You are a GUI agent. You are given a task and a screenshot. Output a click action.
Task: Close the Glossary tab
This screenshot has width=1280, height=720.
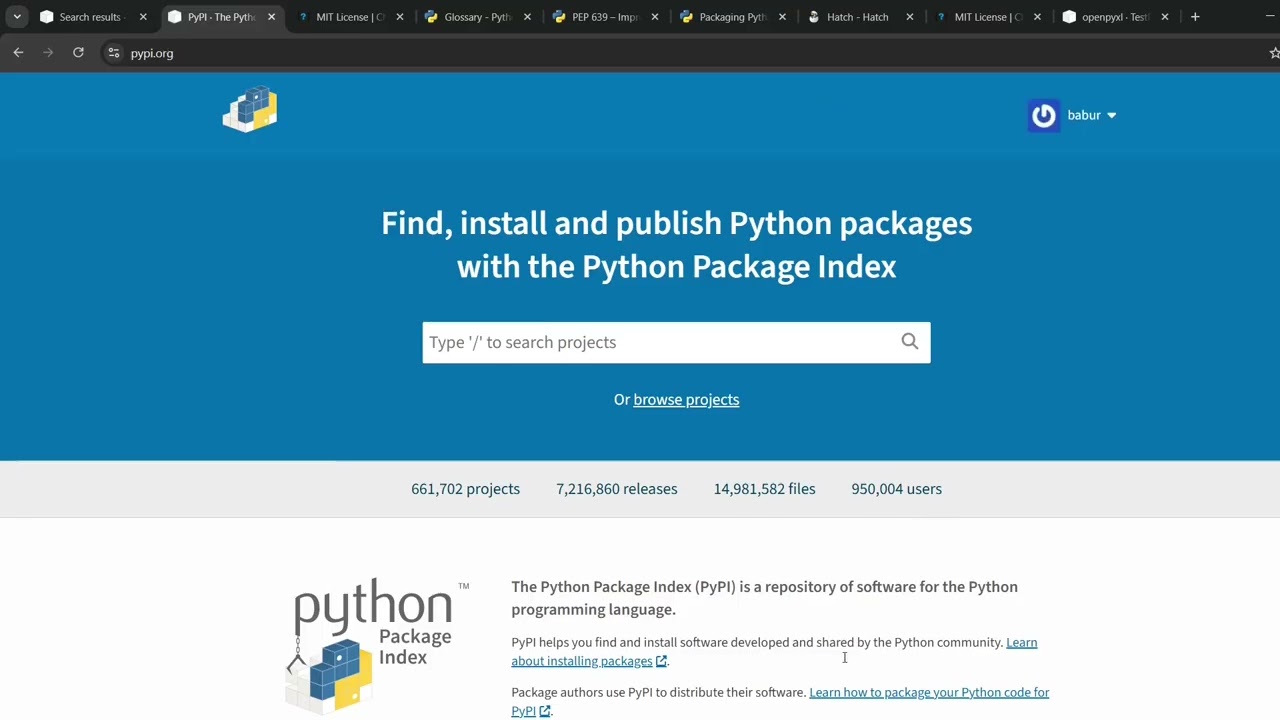(527, 17)
